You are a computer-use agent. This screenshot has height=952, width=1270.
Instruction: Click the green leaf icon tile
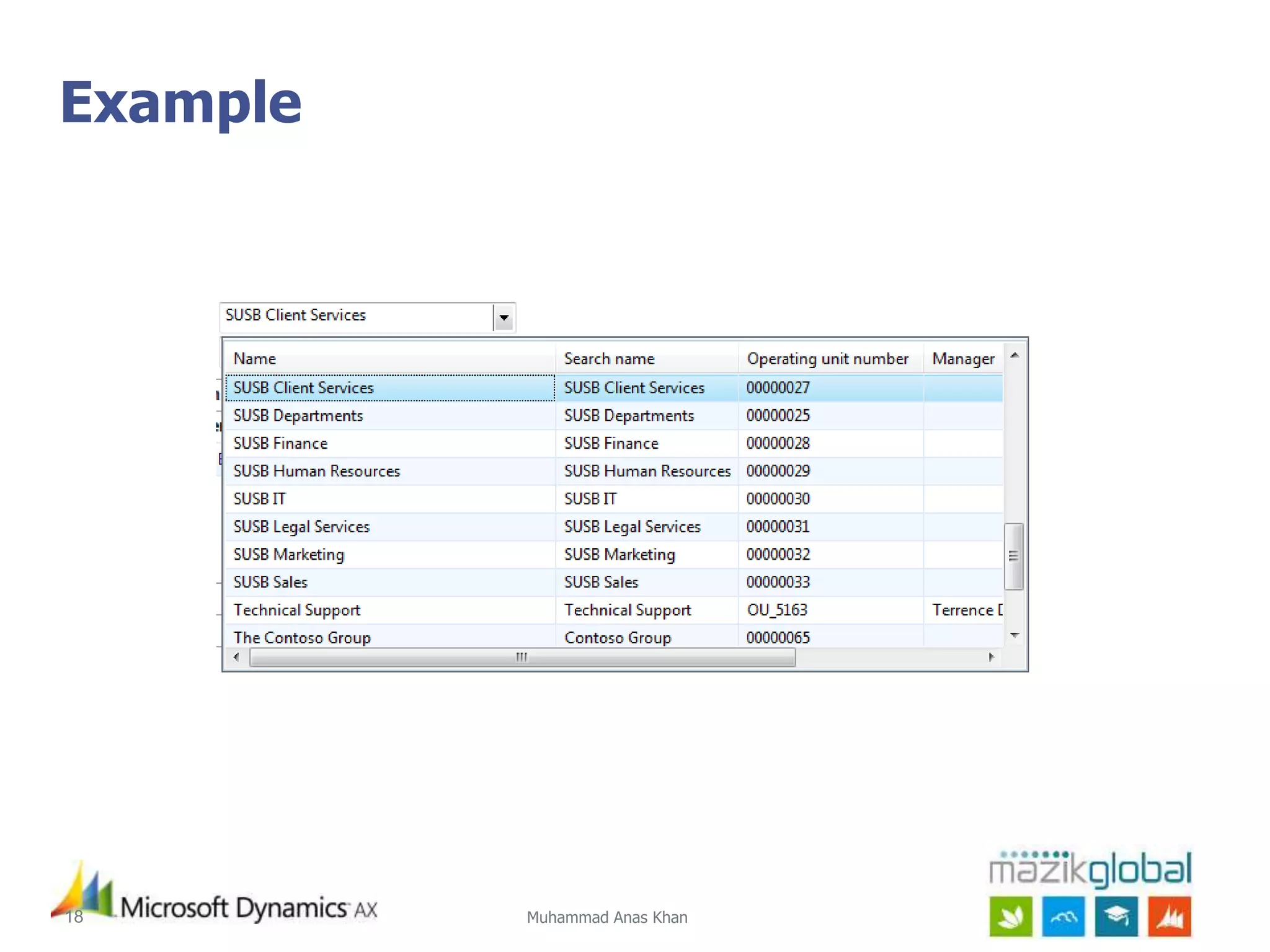1011,916
